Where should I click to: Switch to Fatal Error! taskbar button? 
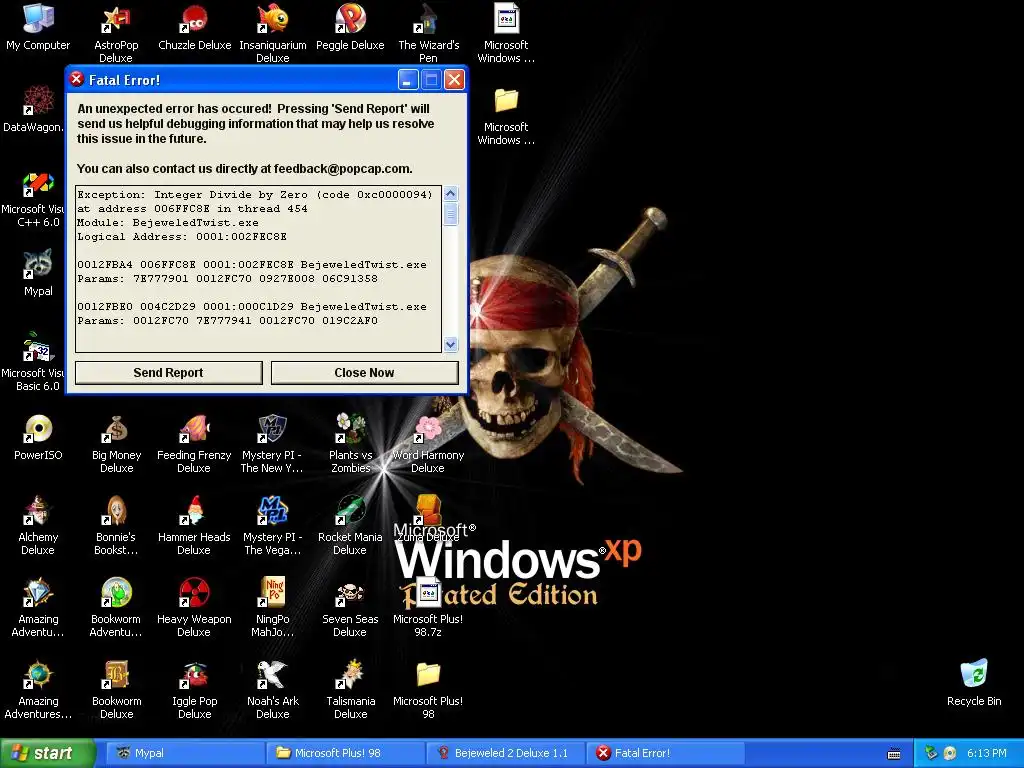click(665, 753)
